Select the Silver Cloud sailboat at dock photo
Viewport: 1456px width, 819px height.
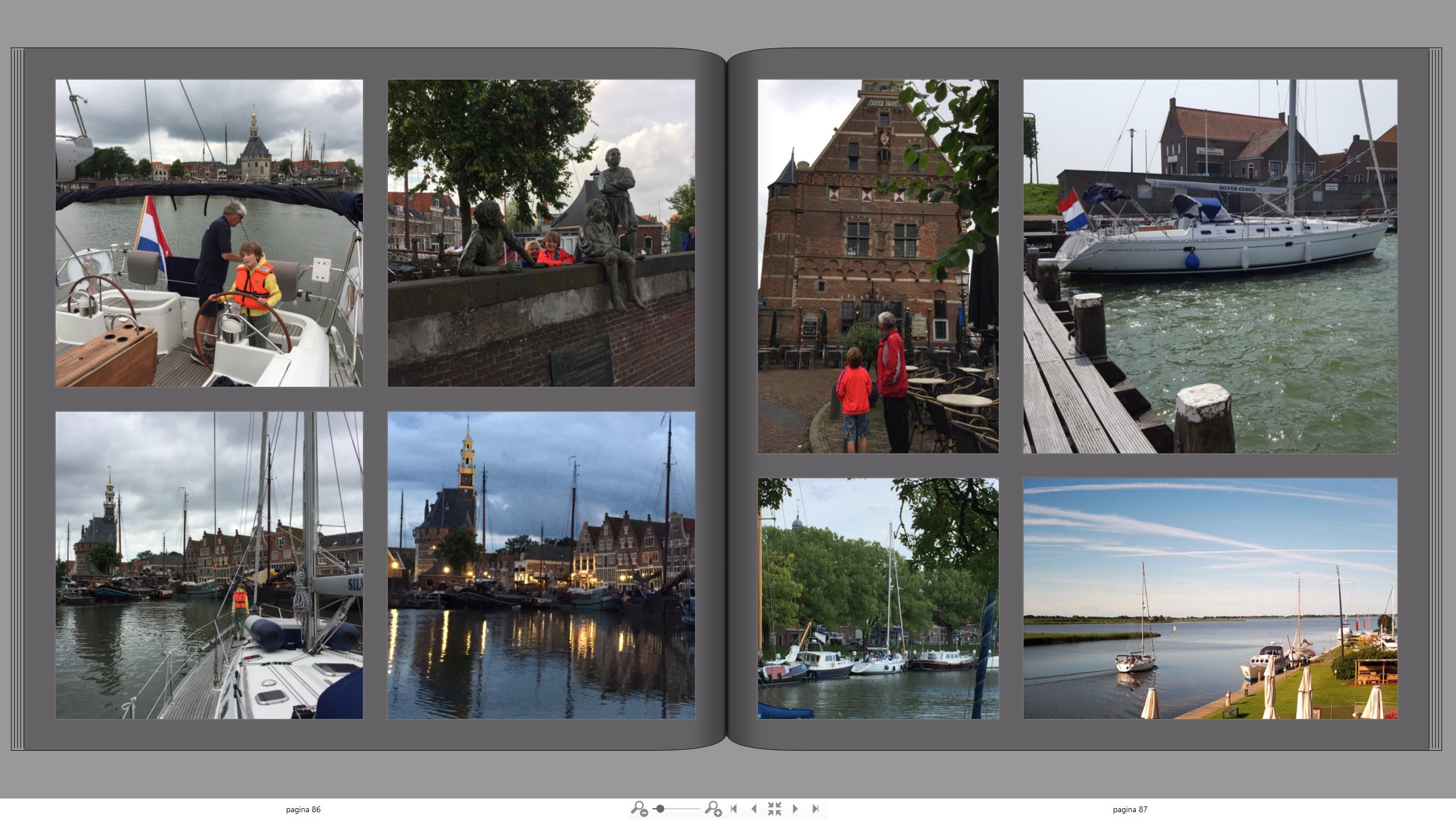1210,266
